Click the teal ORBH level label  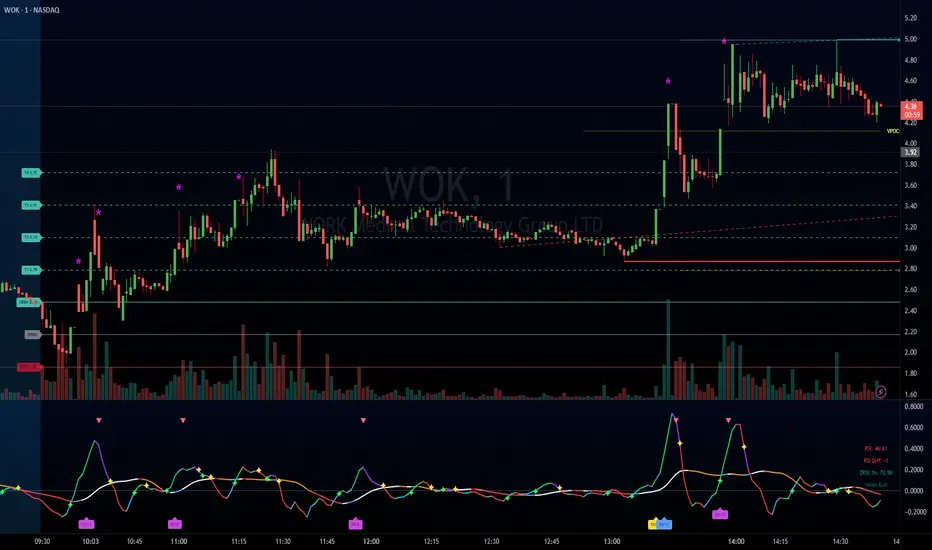28,302
